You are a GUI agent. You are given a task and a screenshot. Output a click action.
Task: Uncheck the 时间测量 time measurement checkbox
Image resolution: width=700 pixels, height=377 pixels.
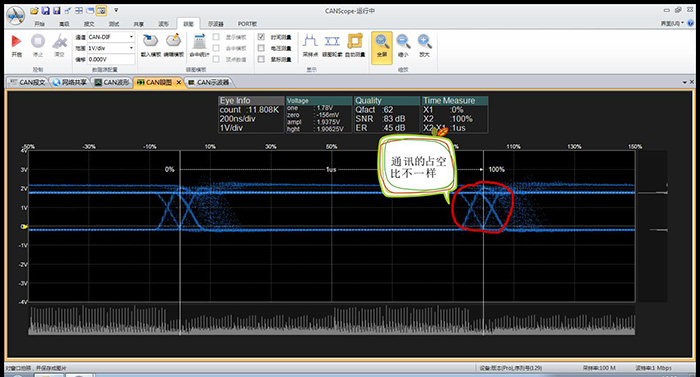(262, 37)
